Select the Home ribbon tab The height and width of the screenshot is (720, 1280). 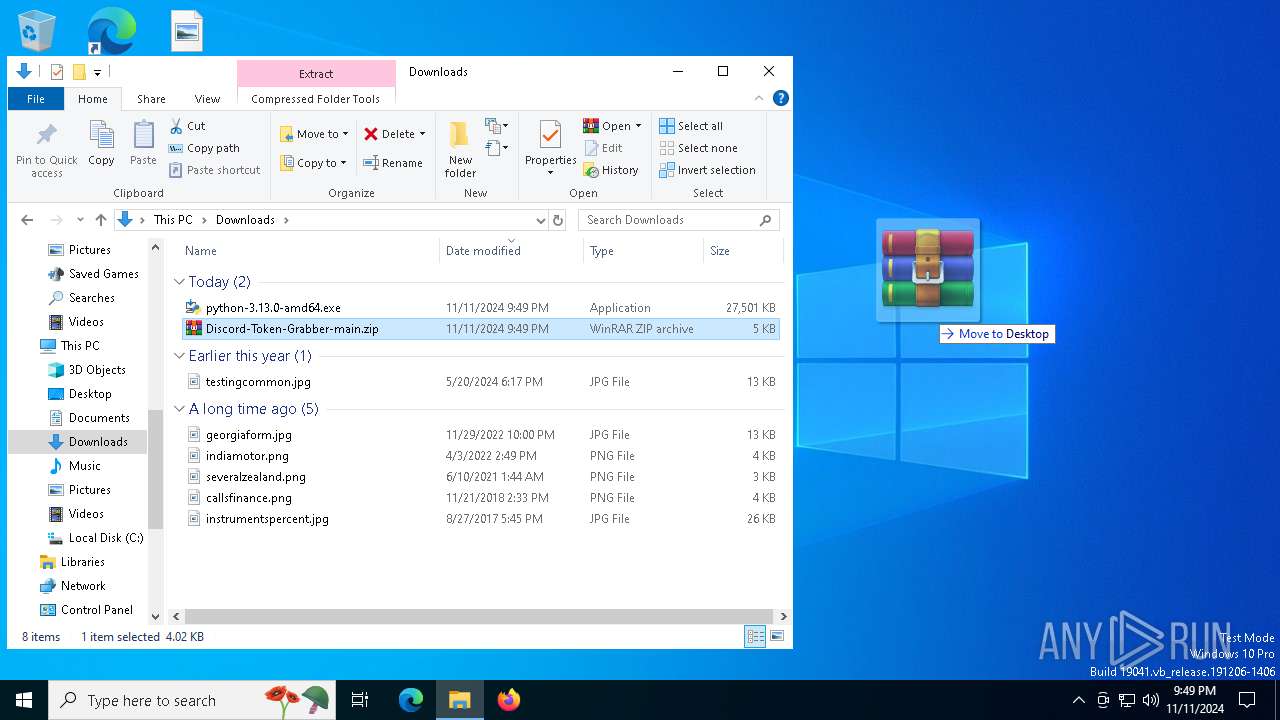click(x=93, y=99)
